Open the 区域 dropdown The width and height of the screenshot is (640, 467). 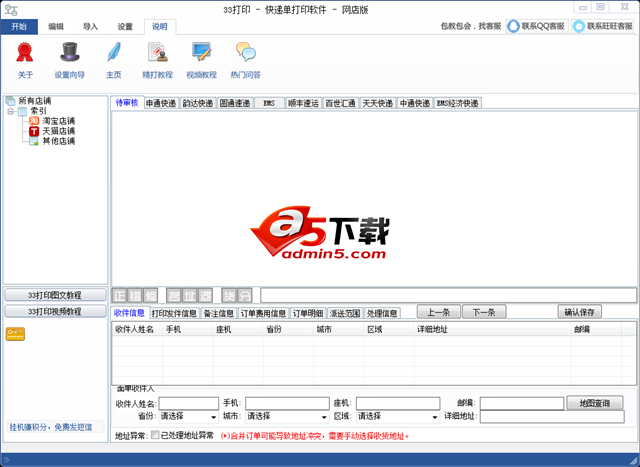click(x=398, y=416)
